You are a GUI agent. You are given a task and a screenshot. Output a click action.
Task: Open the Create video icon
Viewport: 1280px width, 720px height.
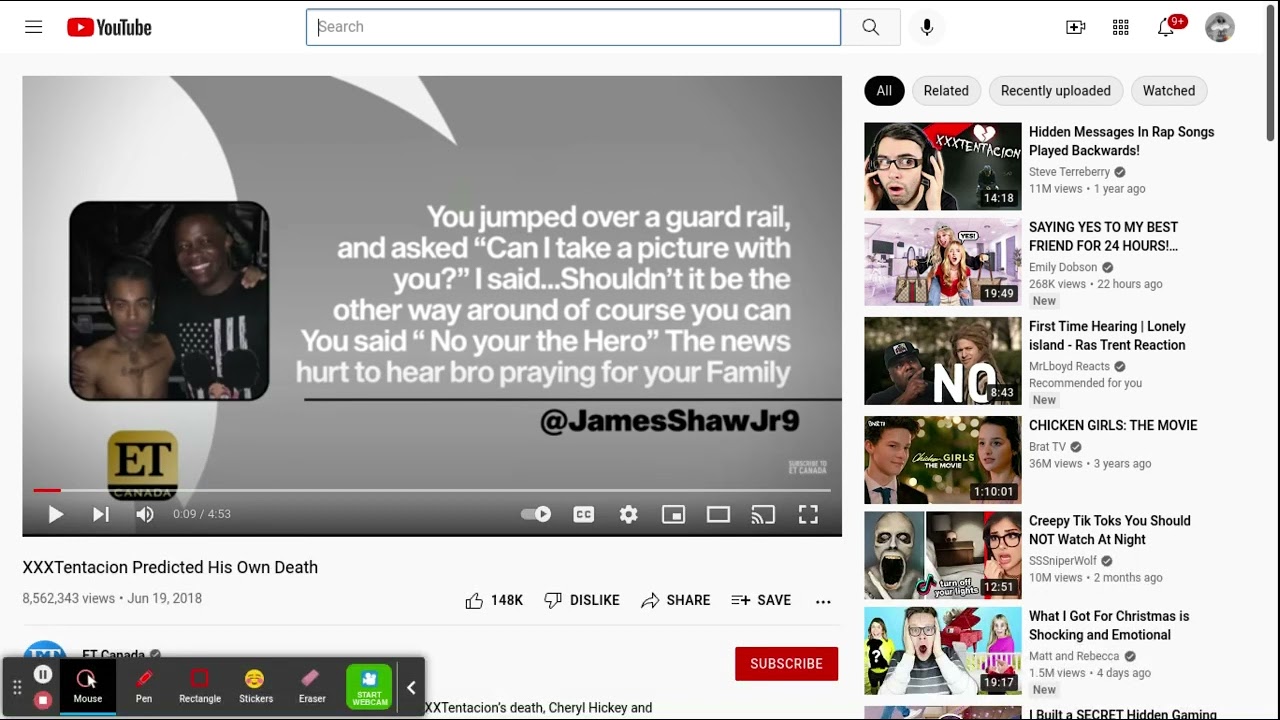[1076, 27]
